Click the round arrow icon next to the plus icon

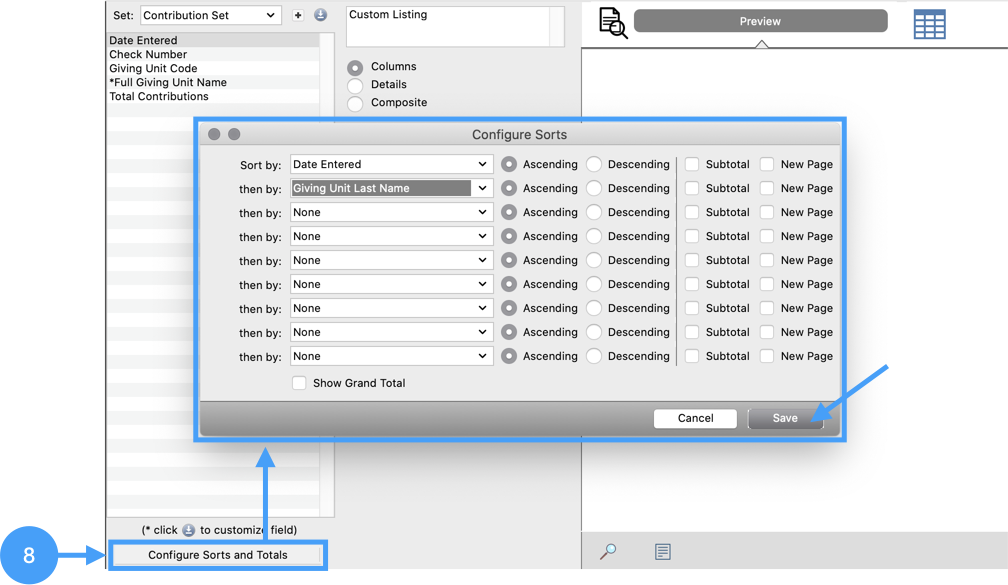pyautogui.click(x=320, y=15)
